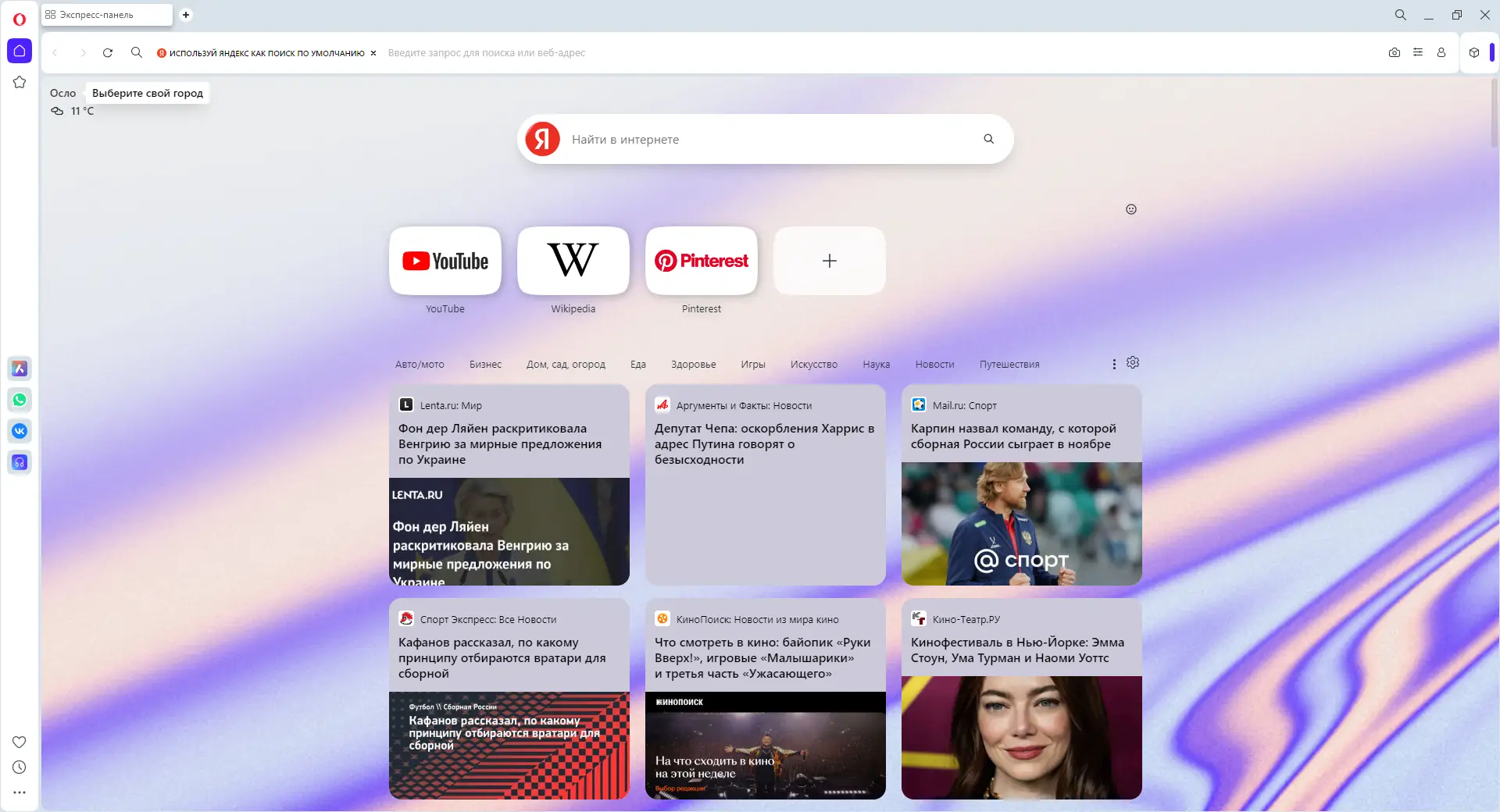This screenshot has height=812, width=1500.
Task: Open the Карпин назвал команду article headline
Action: coord(1013,436)
